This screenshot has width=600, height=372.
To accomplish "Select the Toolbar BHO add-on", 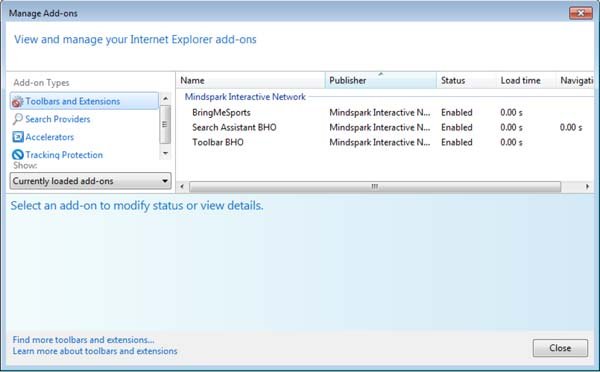I will [218, 142].
